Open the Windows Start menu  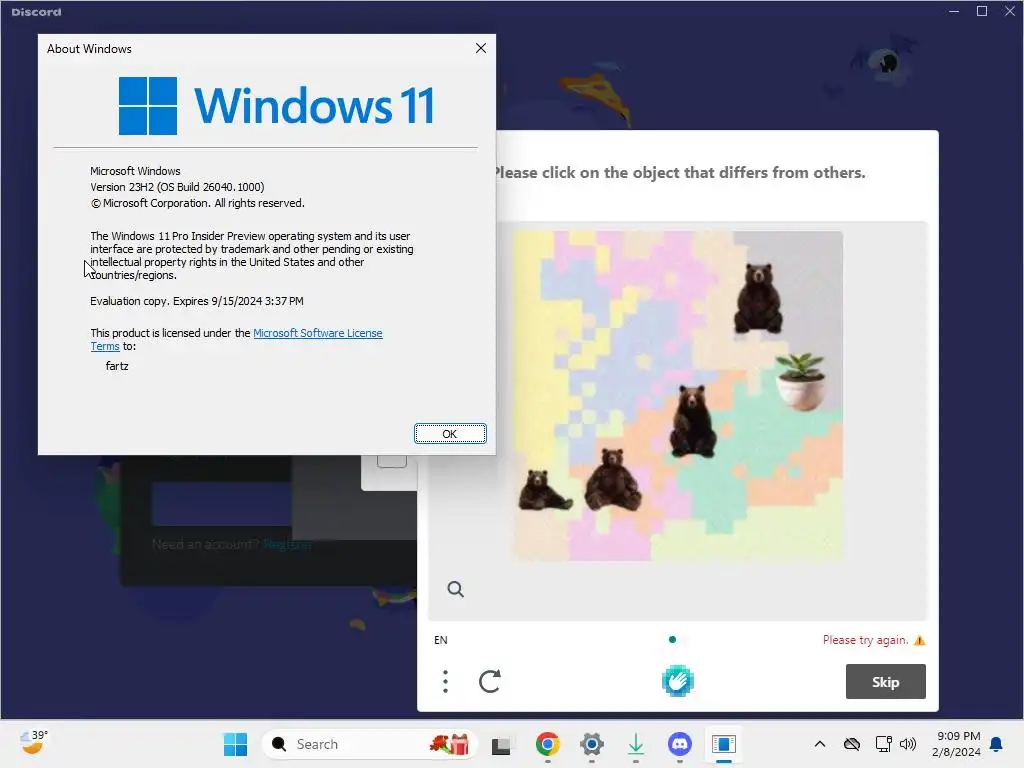click(x=235, y=744)
